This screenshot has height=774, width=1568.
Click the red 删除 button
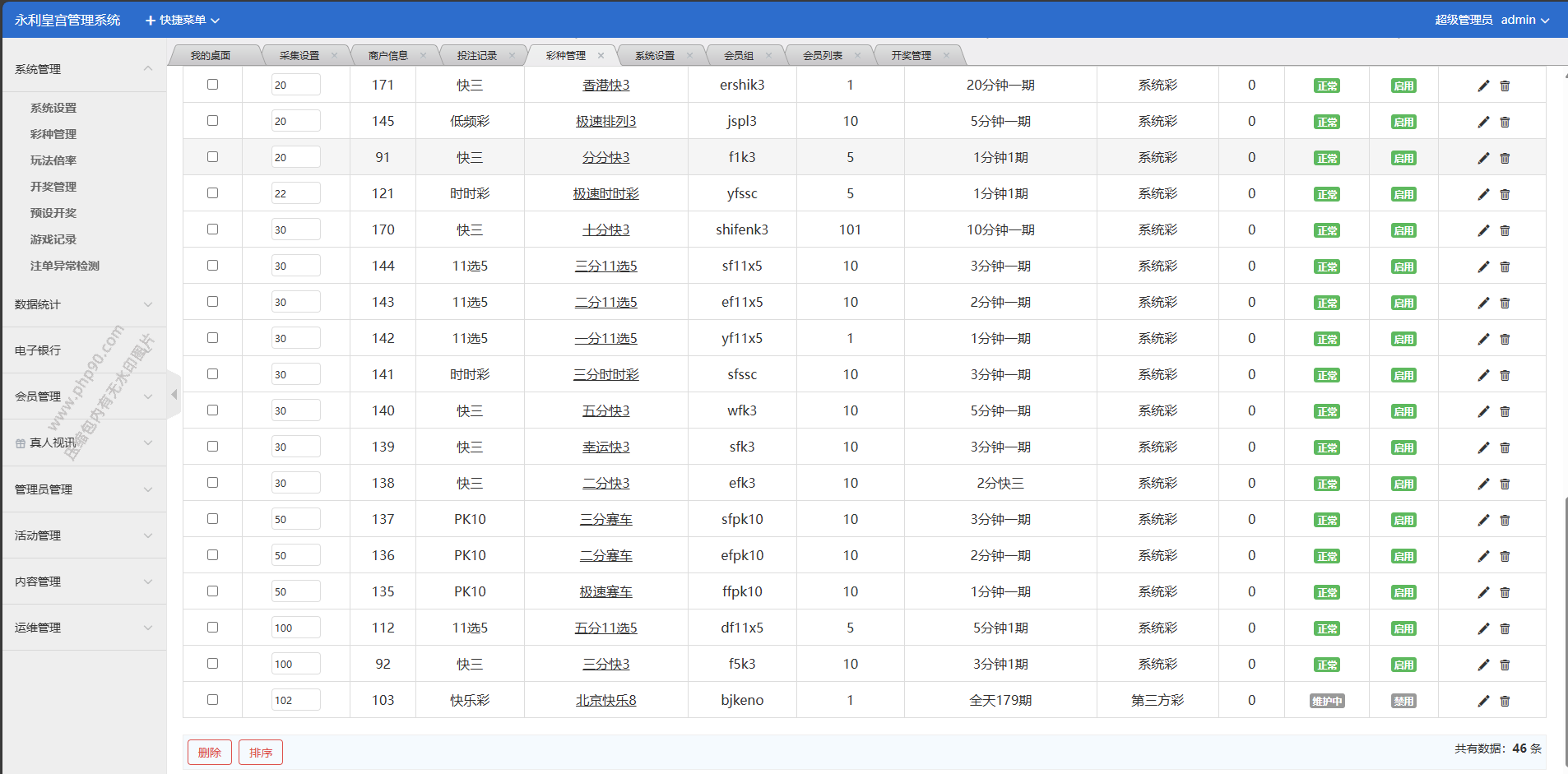click(209, 752)
